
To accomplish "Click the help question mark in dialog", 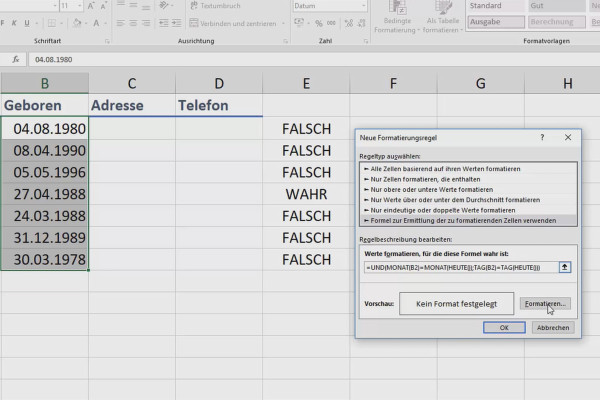I will coord(542,137).
